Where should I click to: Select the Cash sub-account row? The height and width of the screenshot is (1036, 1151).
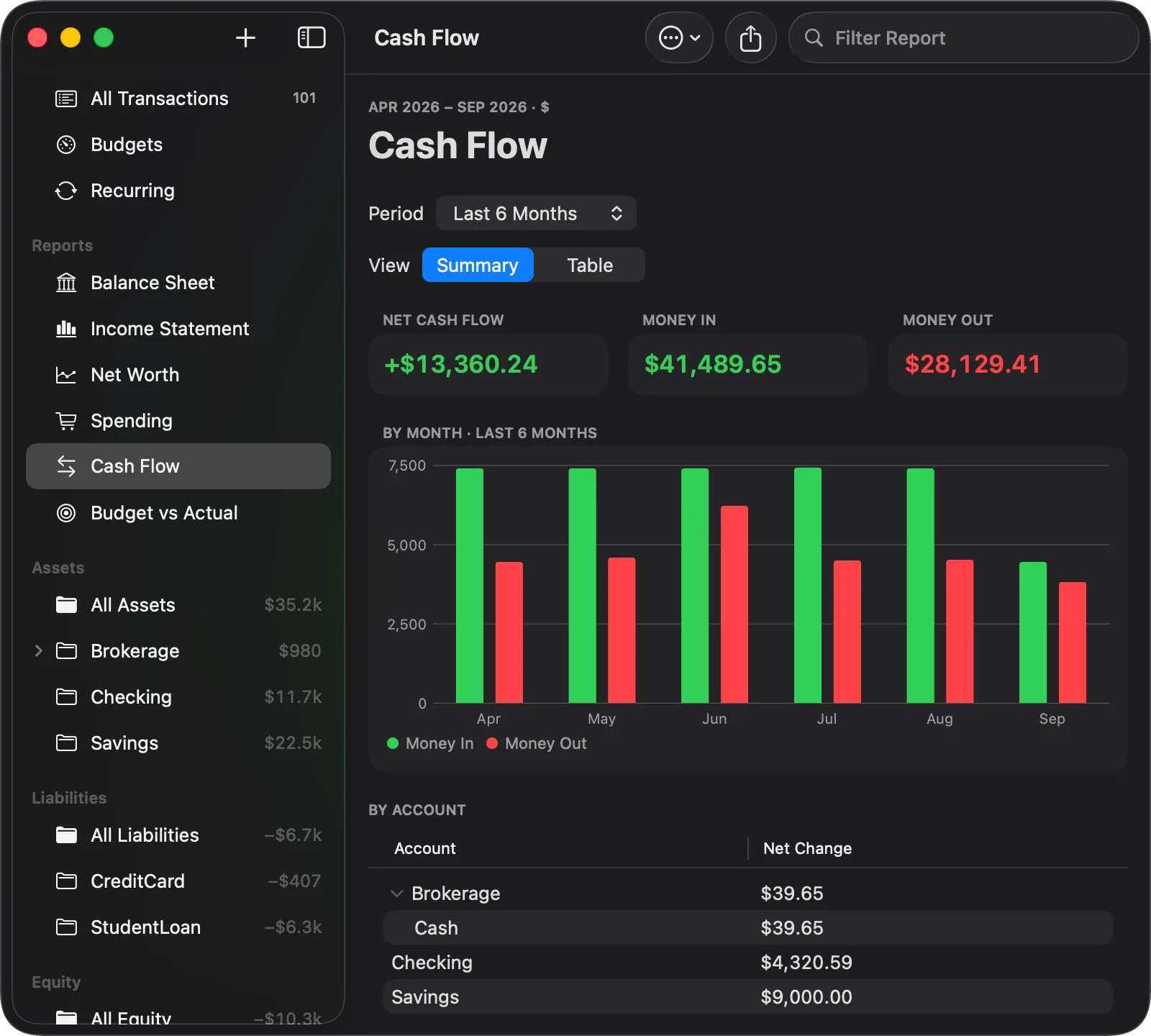748,928
